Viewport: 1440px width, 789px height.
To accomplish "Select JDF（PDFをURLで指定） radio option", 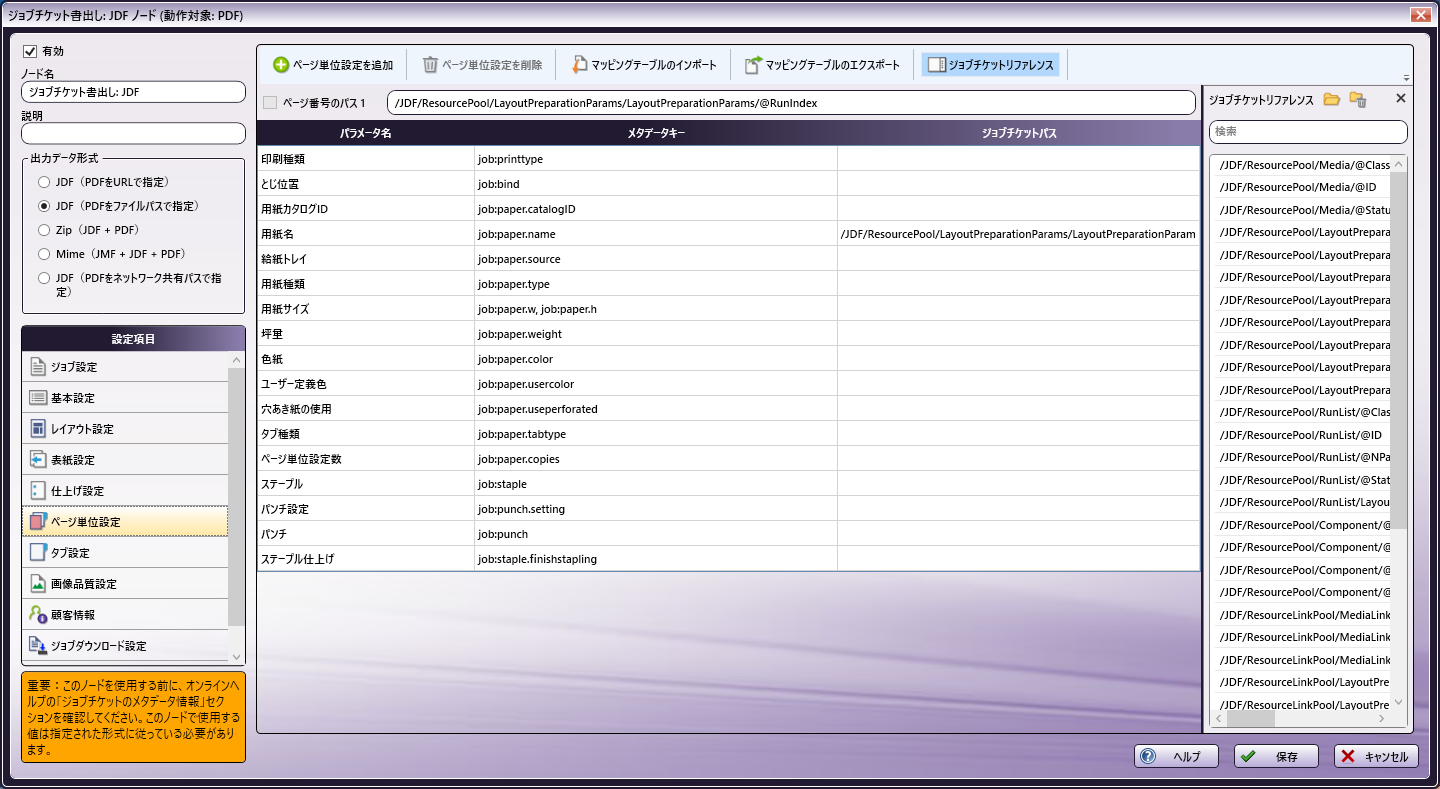I will [44, 182].
